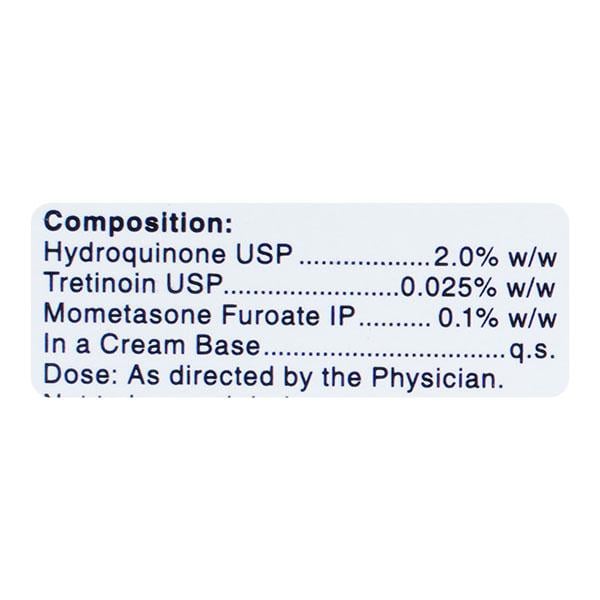Click the "q.s." quantity text
The width and height of the screenshot is (600, 600).
tap(531, 350)
